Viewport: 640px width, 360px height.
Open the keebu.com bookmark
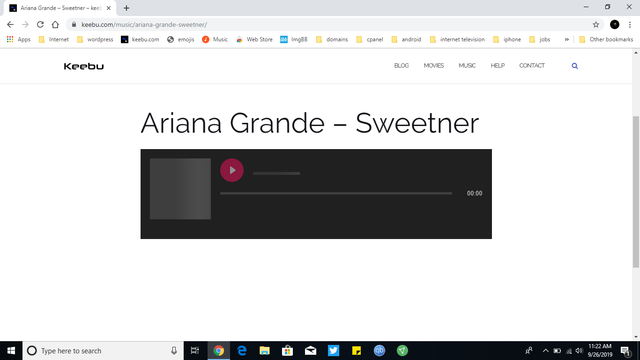(140, 40)
